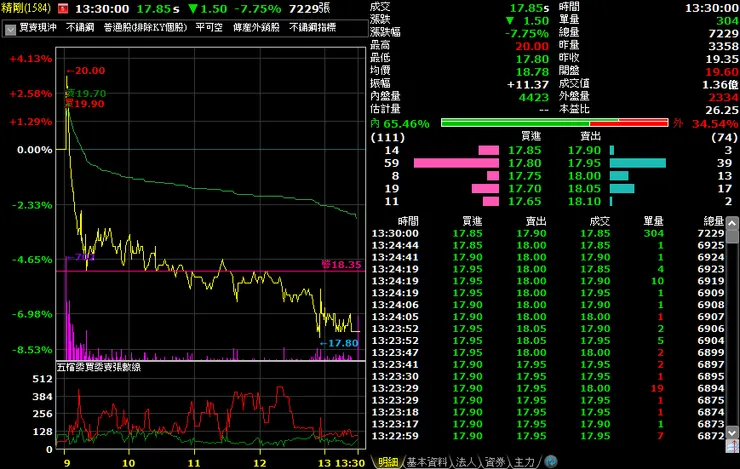
Task: Click the ask price 18.05 in the order book
Action: pos(584,189)
